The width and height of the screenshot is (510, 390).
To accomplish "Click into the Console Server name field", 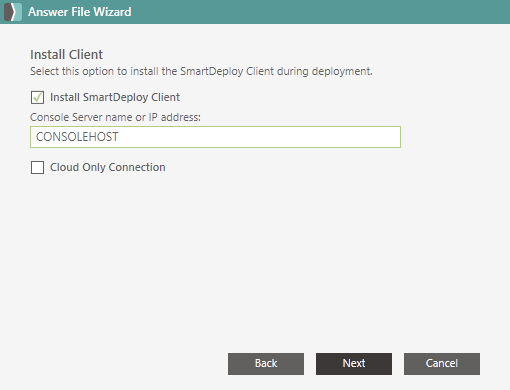I will [215, 137].
